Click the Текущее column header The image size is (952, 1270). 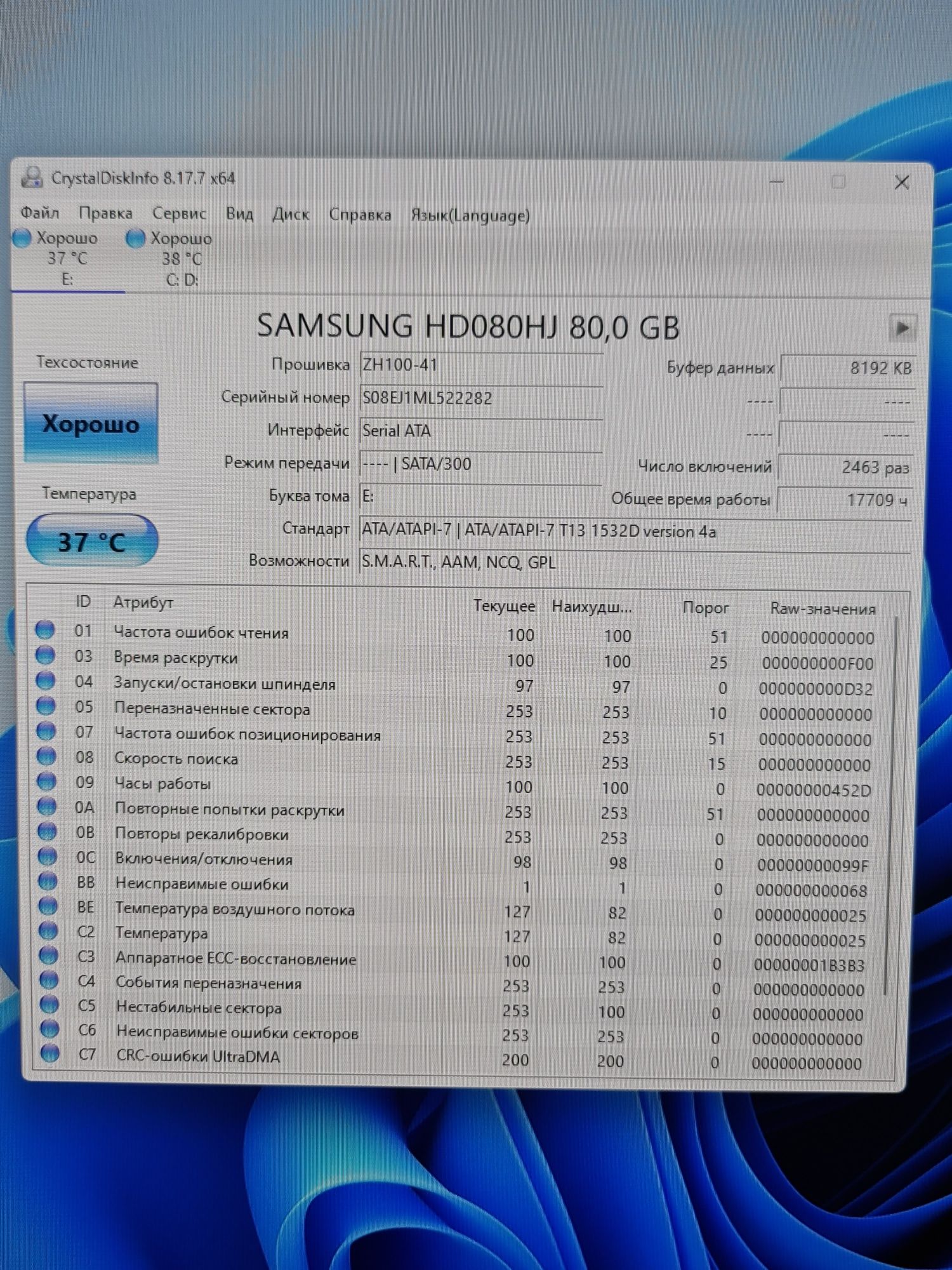[x=504, y=606]
